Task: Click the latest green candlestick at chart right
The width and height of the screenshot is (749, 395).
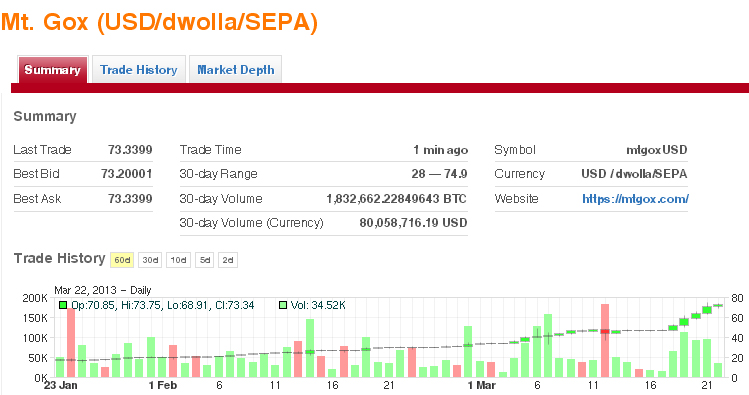Action: click(x=718, y=305)
